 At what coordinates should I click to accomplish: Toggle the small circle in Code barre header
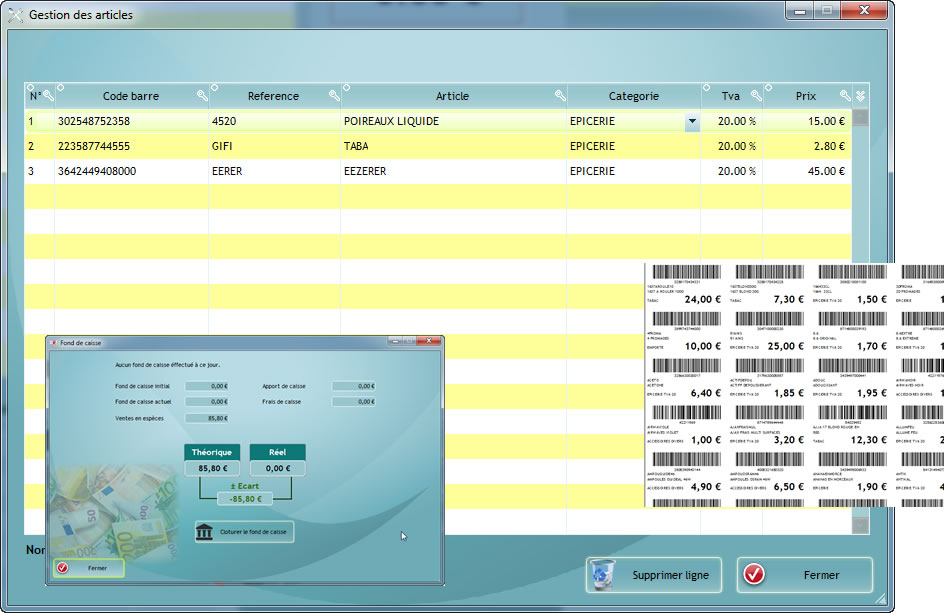coord(60,88)
